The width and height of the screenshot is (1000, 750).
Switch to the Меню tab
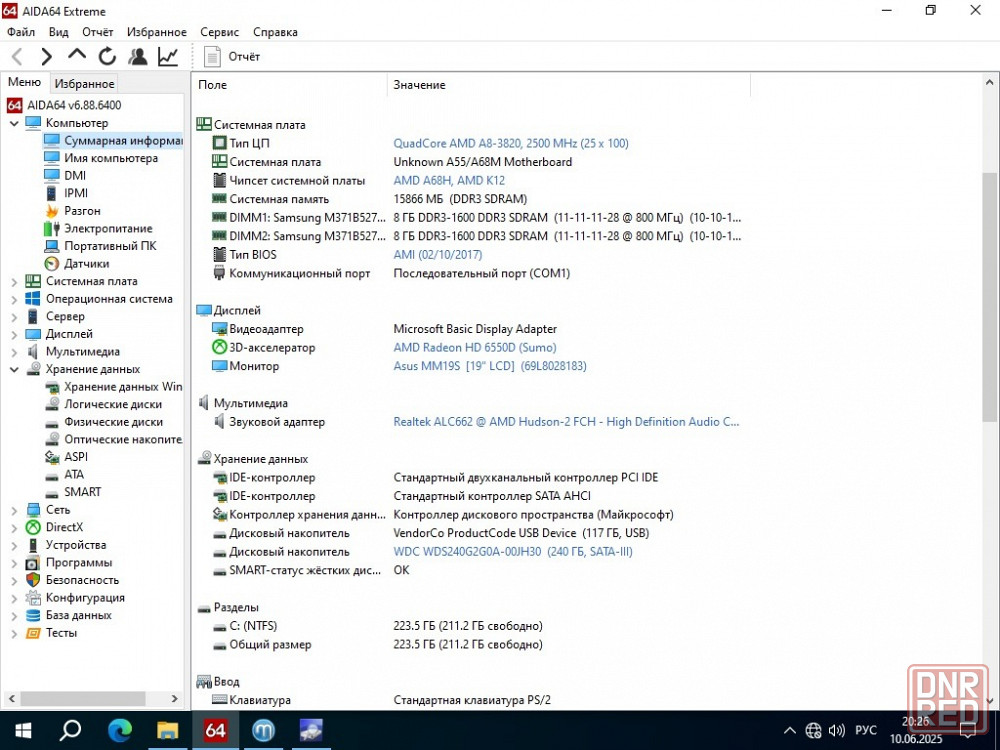(x=24, y=82)
